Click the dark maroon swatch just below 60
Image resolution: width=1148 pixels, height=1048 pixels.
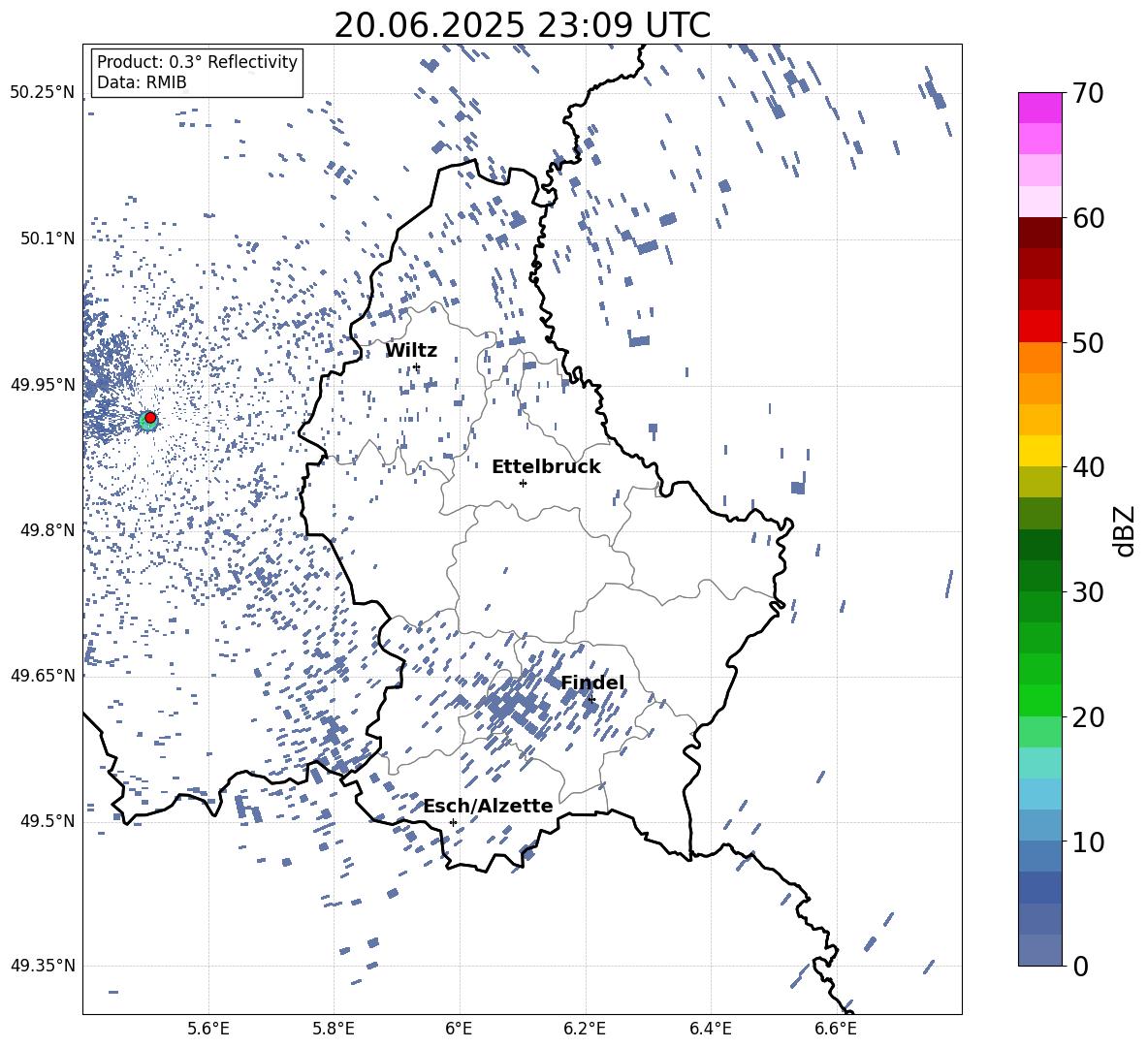(1040, 233)
